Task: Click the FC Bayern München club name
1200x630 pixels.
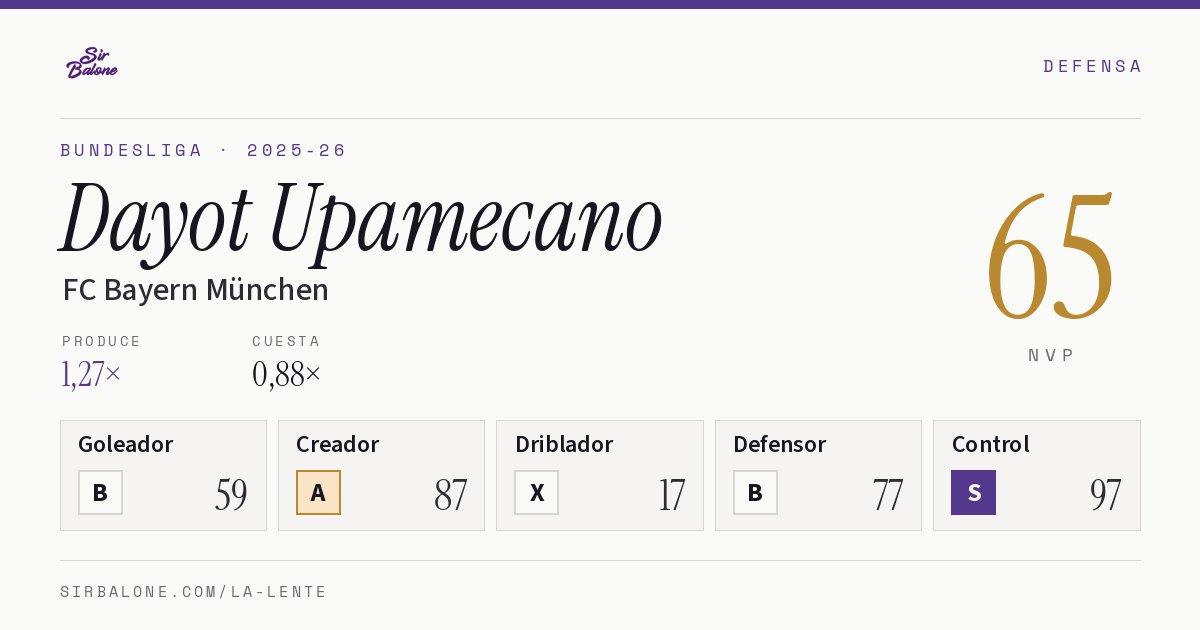Action: coord(195,290)
